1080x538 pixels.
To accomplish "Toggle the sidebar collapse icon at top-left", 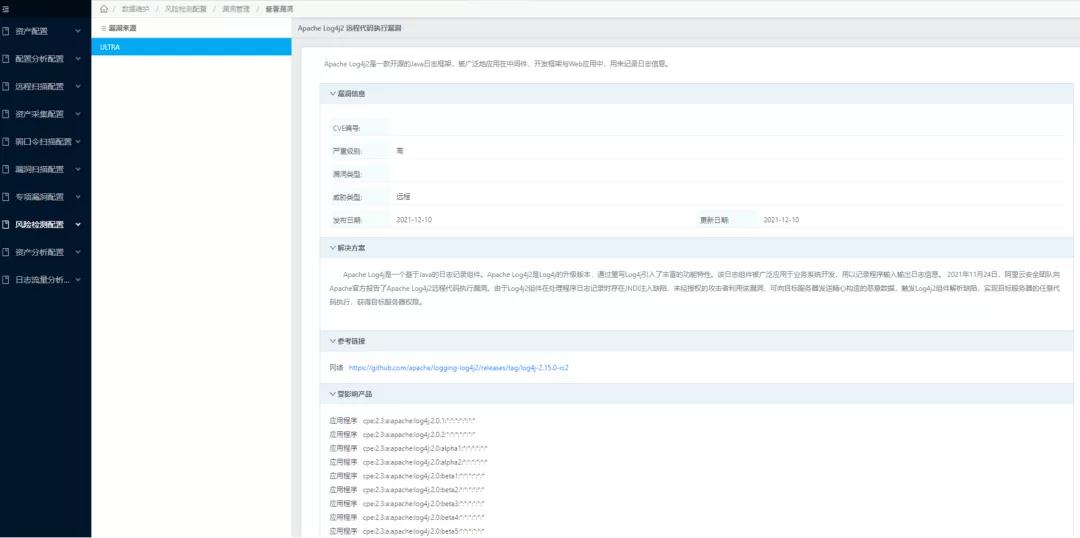I will (5, 9).
